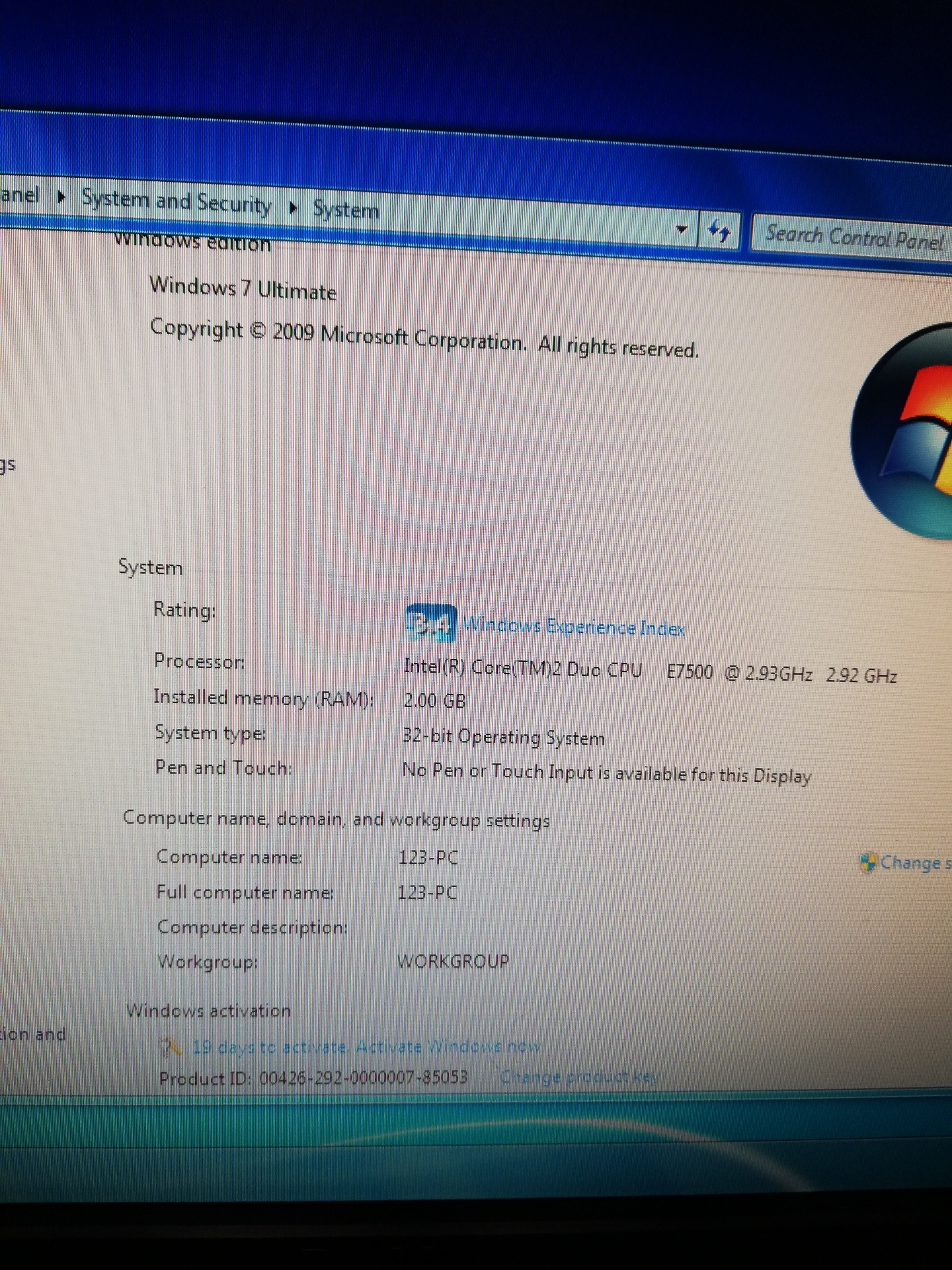Click the Change settings link

point(916,863)
